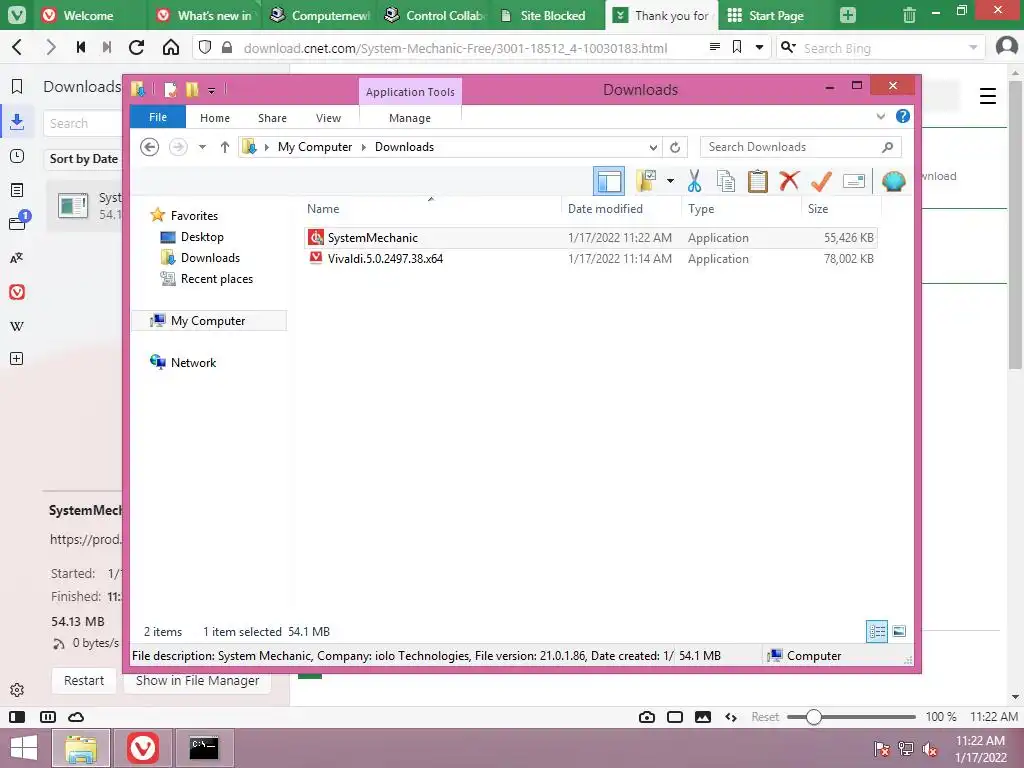Toggle tab tiling icon in status bar

tap(48, 717)
